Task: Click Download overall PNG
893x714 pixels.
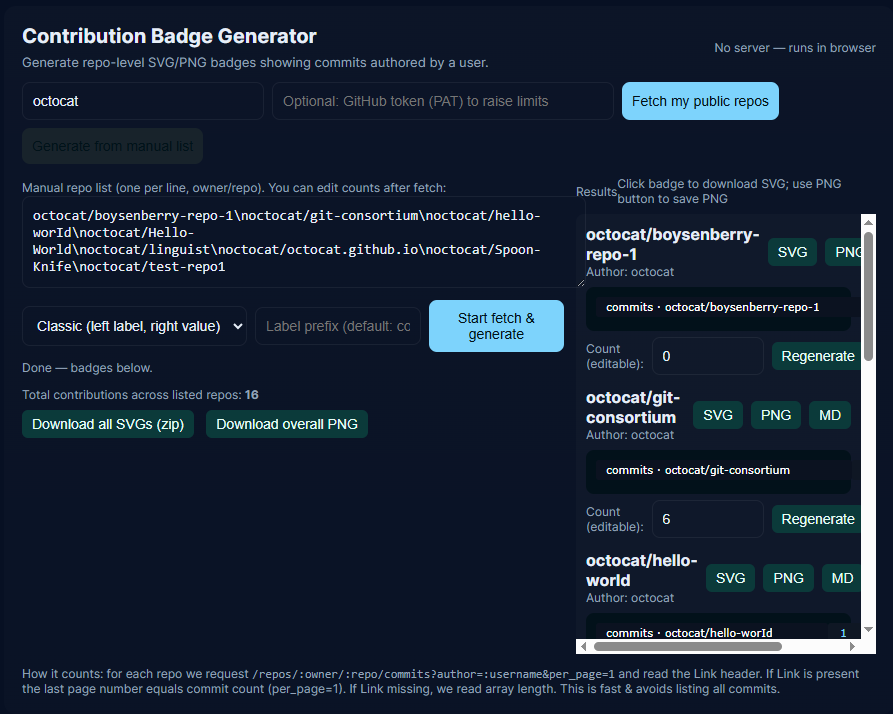Action: 286,423
